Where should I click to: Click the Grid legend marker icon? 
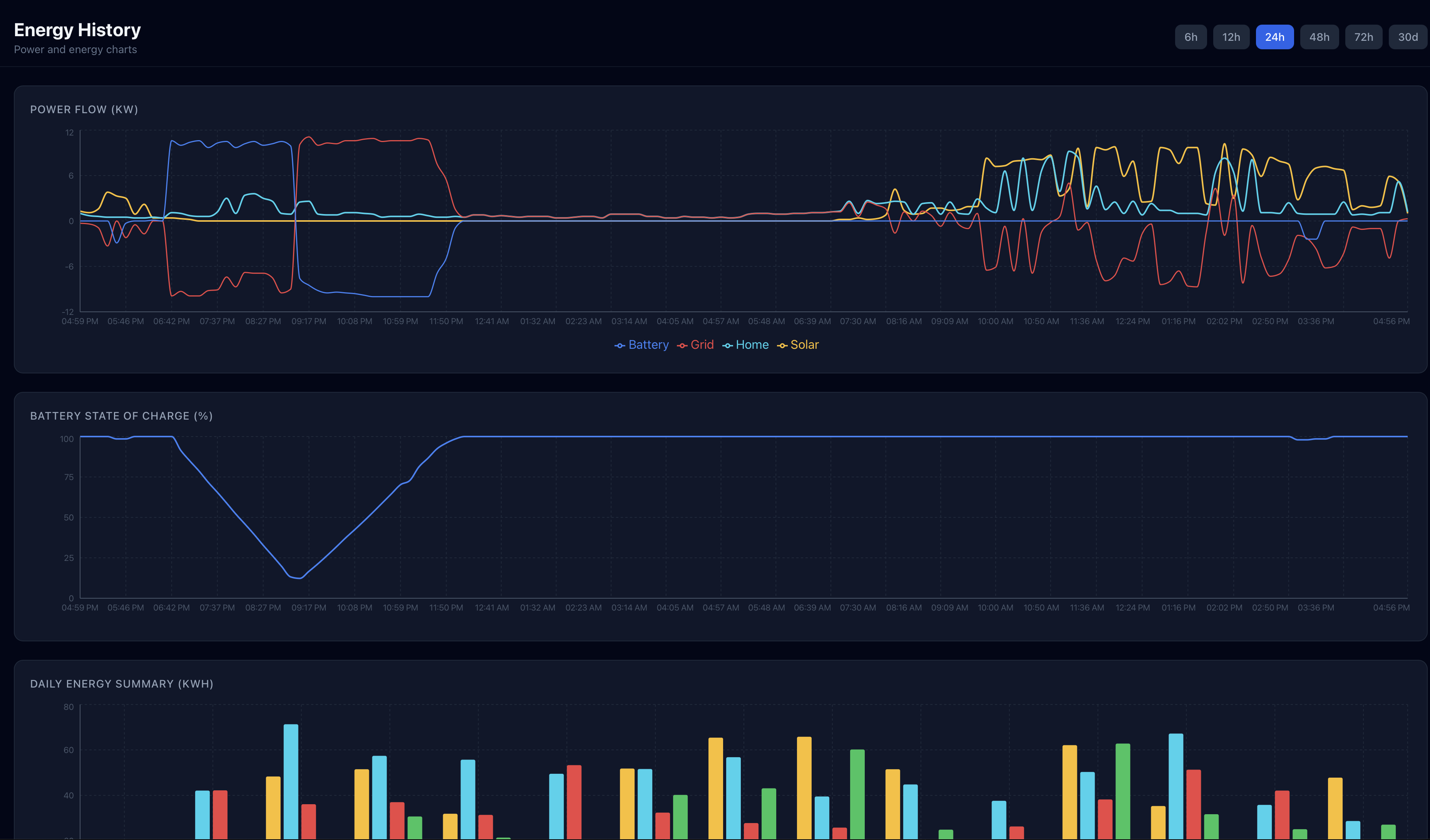683,345
